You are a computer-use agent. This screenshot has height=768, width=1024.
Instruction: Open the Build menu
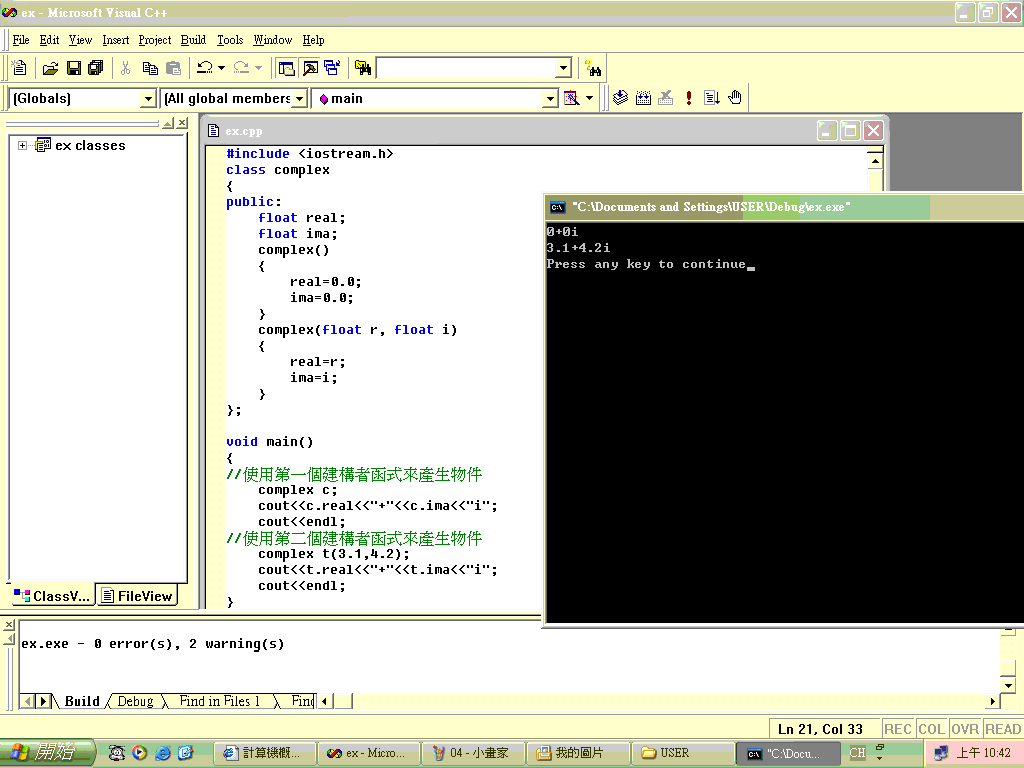click(193, 40)
